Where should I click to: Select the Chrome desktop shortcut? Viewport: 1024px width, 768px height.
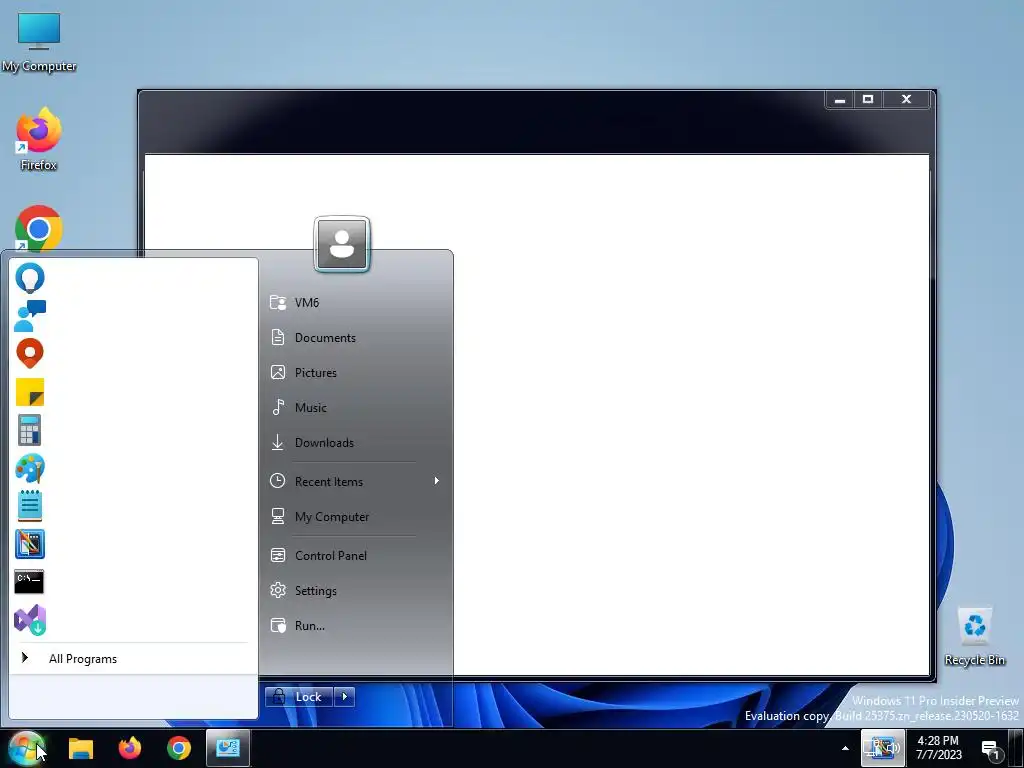point(39,229)
